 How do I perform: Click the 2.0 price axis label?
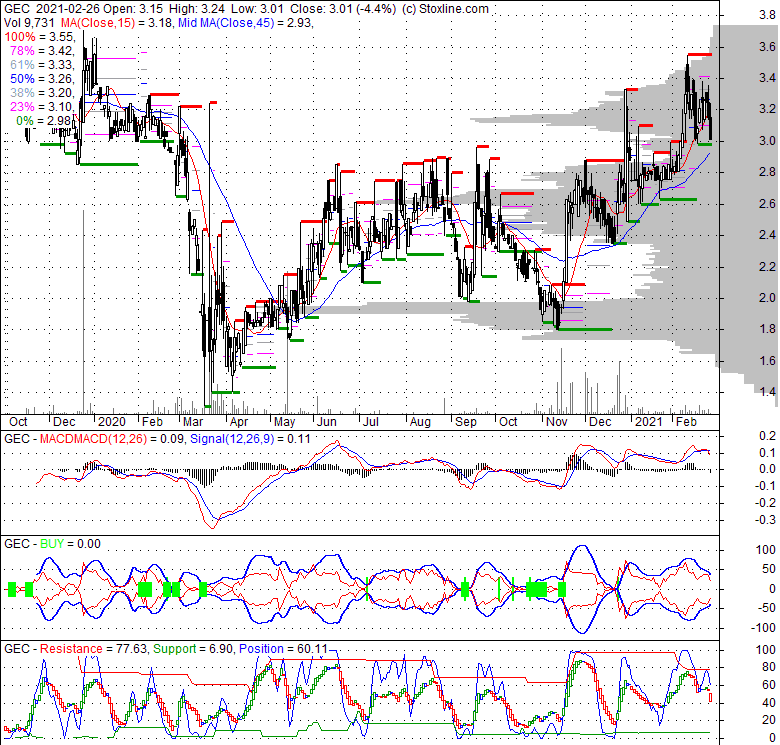[767, 297]
